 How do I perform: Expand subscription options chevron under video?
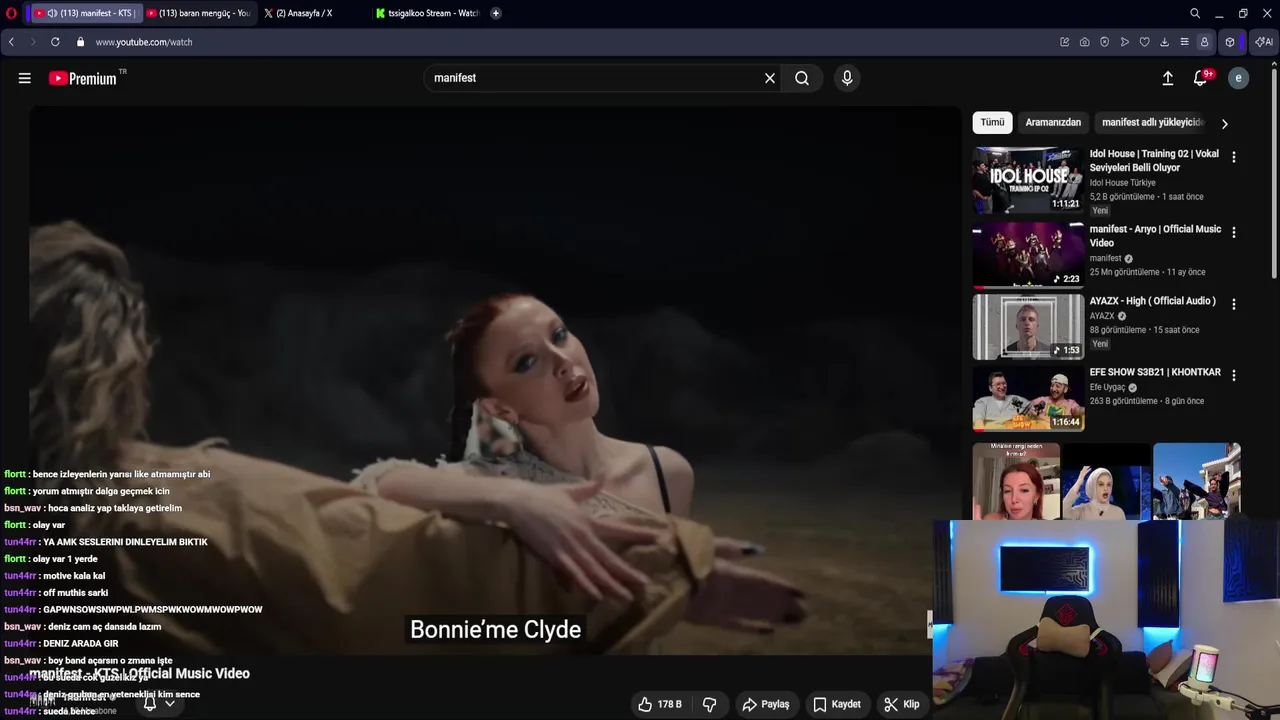pos(170,703)
